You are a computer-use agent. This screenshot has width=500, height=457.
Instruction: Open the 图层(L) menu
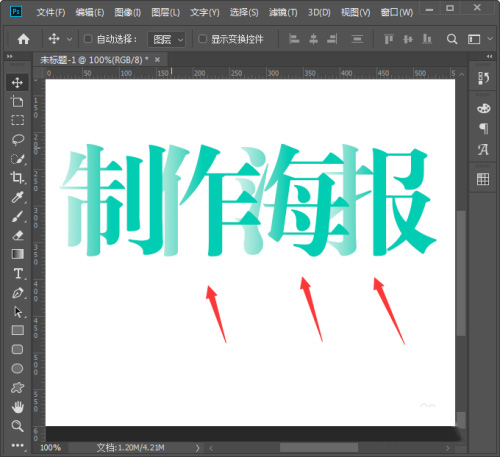(166, 13)
